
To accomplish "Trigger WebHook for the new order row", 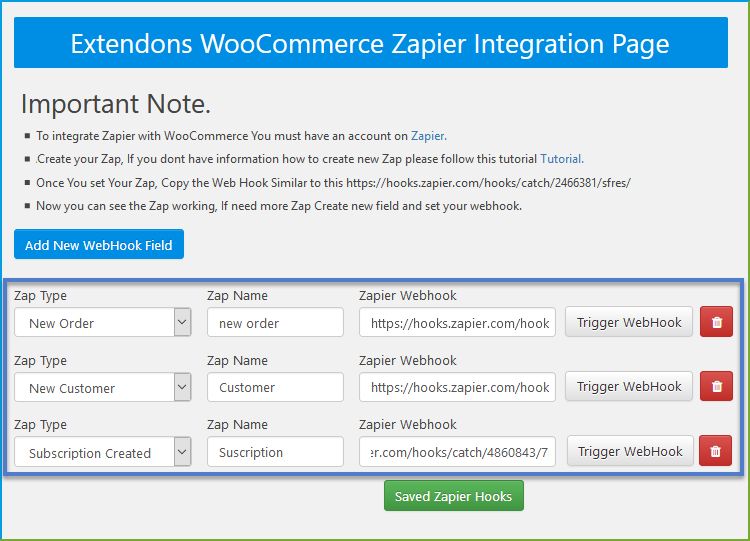I will [629, 322].
